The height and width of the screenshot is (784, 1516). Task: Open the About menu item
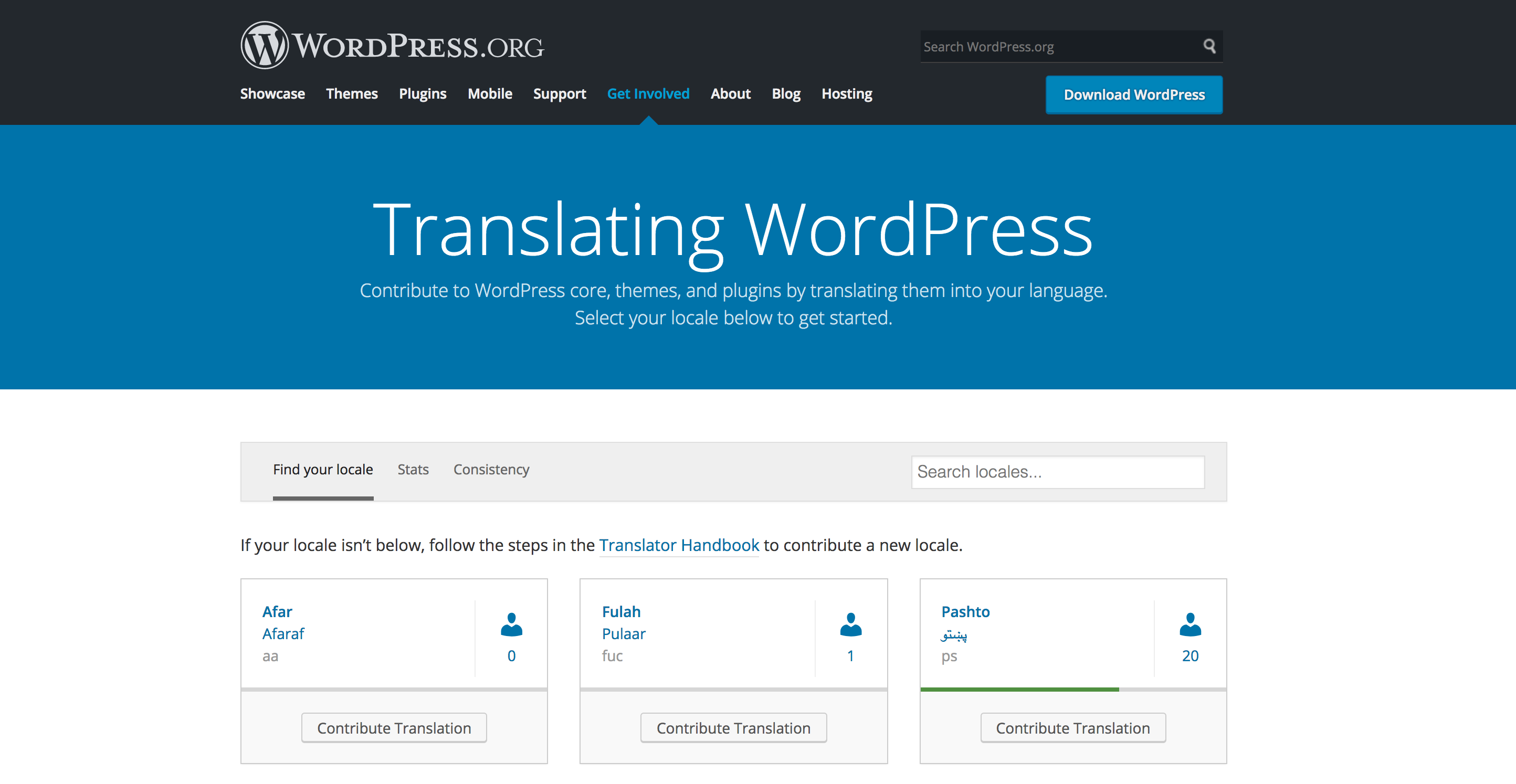(x=730, y=93)
